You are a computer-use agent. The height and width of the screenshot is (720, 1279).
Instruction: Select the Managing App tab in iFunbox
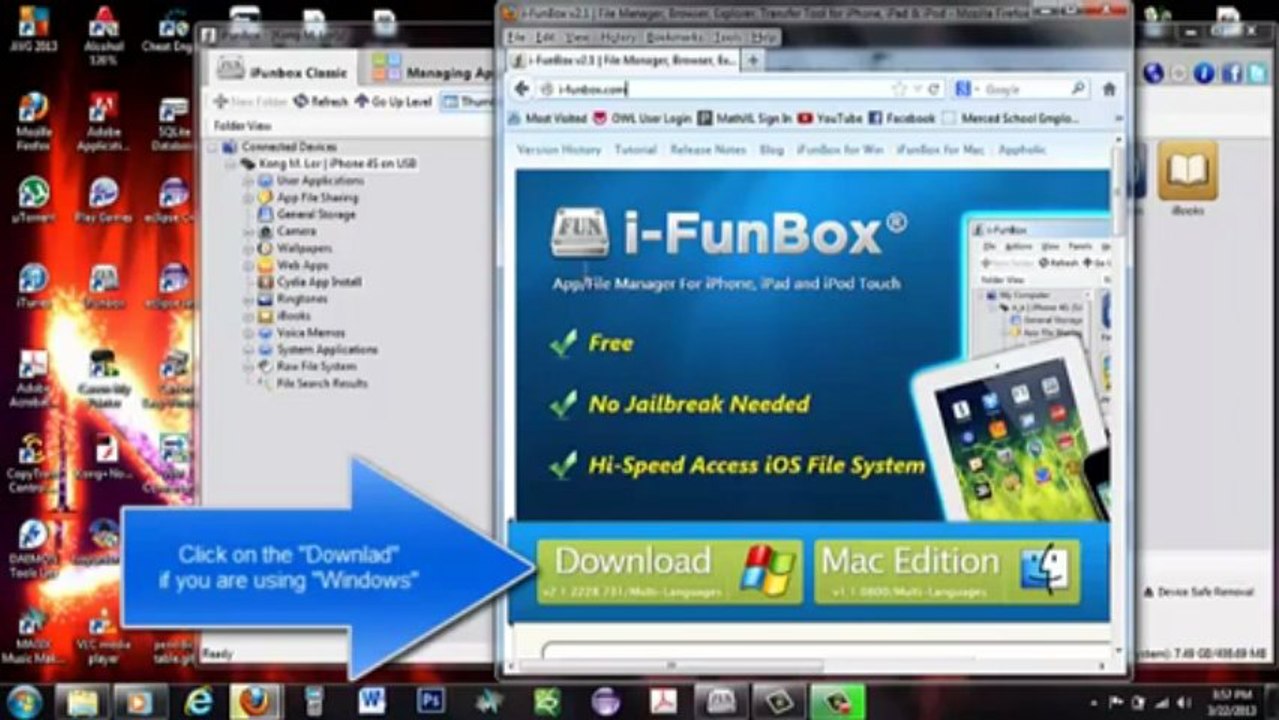coord(433,72)
